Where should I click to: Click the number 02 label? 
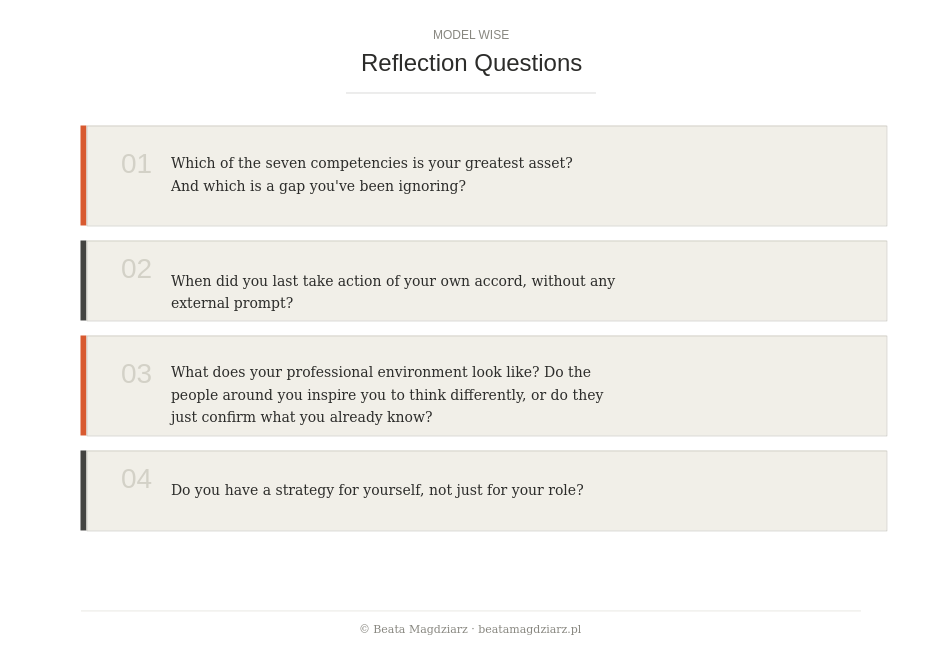(x=136, y=269)
